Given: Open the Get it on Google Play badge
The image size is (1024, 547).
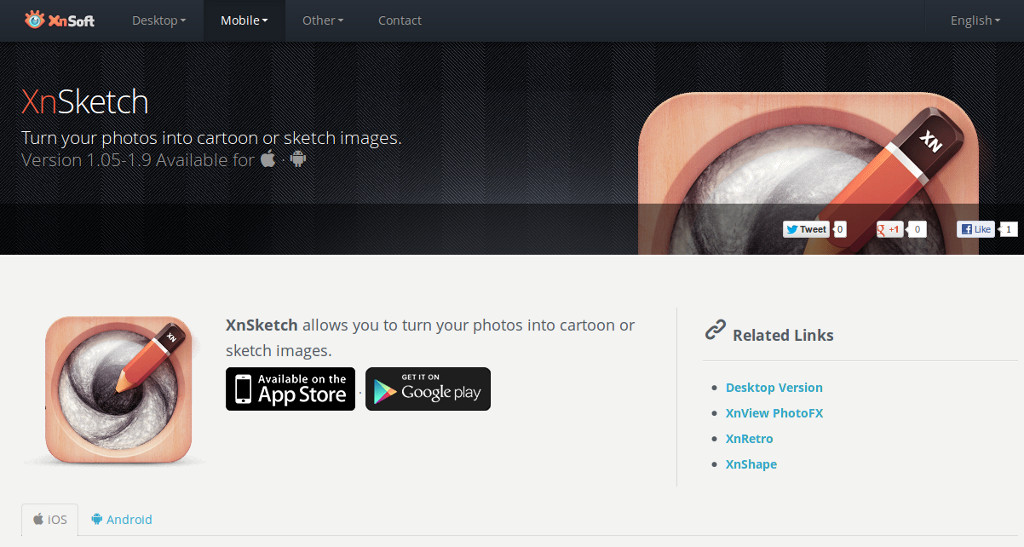Looking at the screenshot, I should [x=428, y=389].
